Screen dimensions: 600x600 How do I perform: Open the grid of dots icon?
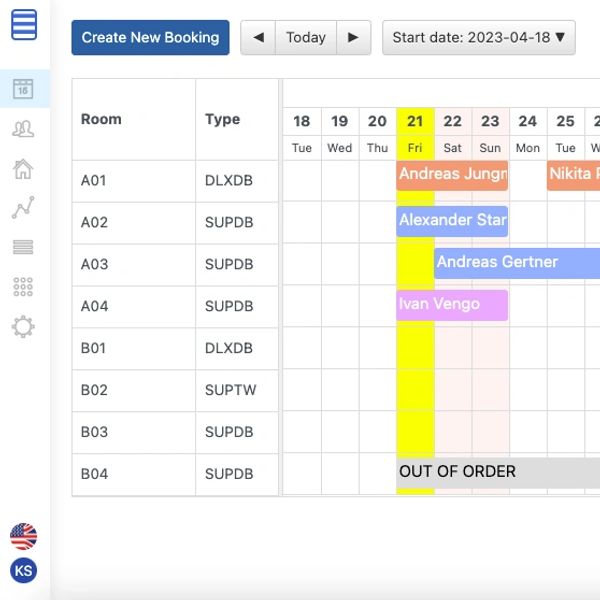(x=23, y=287)
